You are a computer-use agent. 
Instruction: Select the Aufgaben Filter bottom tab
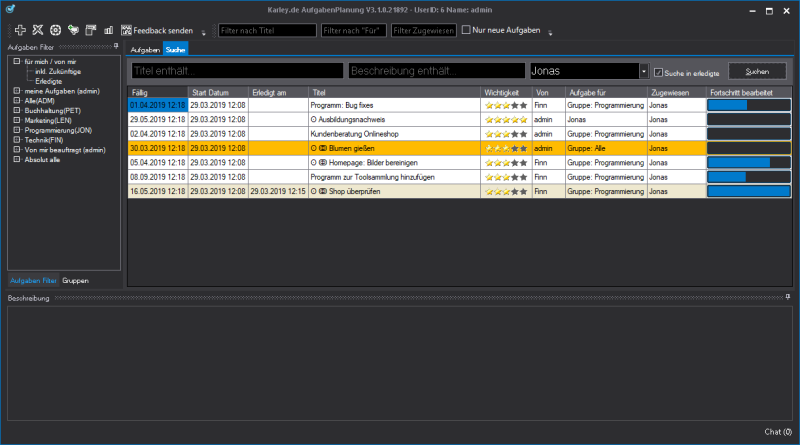(33, 281)
